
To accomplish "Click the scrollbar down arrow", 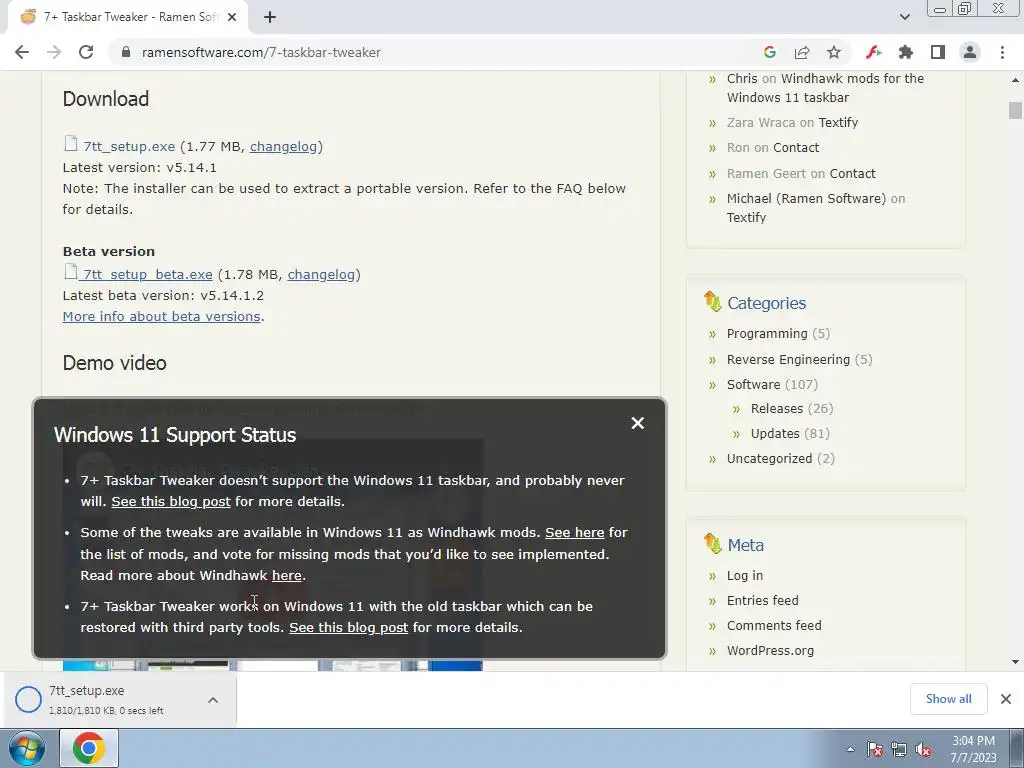I will [x=1015, y=662].
